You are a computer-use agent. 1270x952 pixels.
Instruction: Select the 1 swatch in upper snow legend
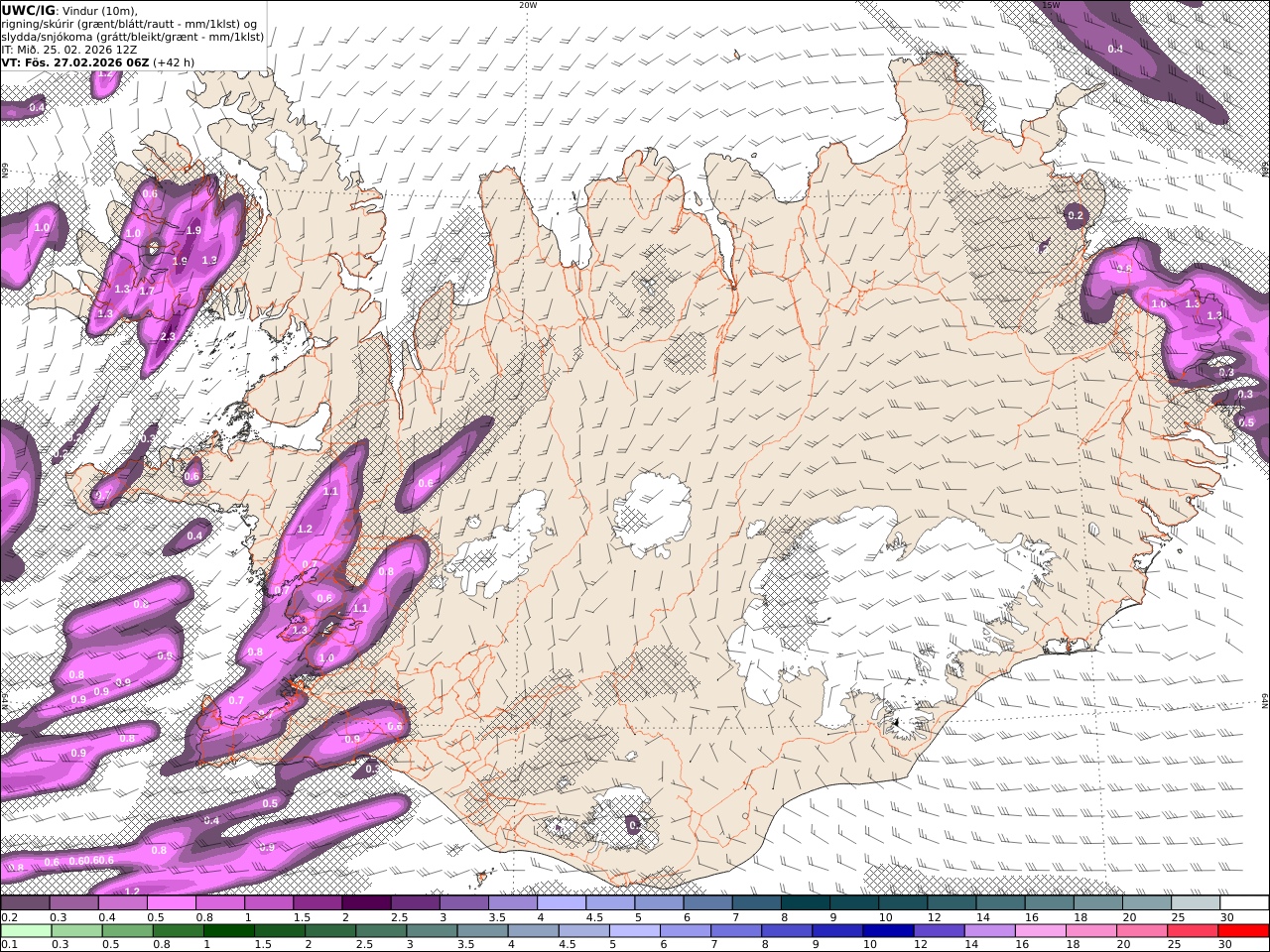269,903
